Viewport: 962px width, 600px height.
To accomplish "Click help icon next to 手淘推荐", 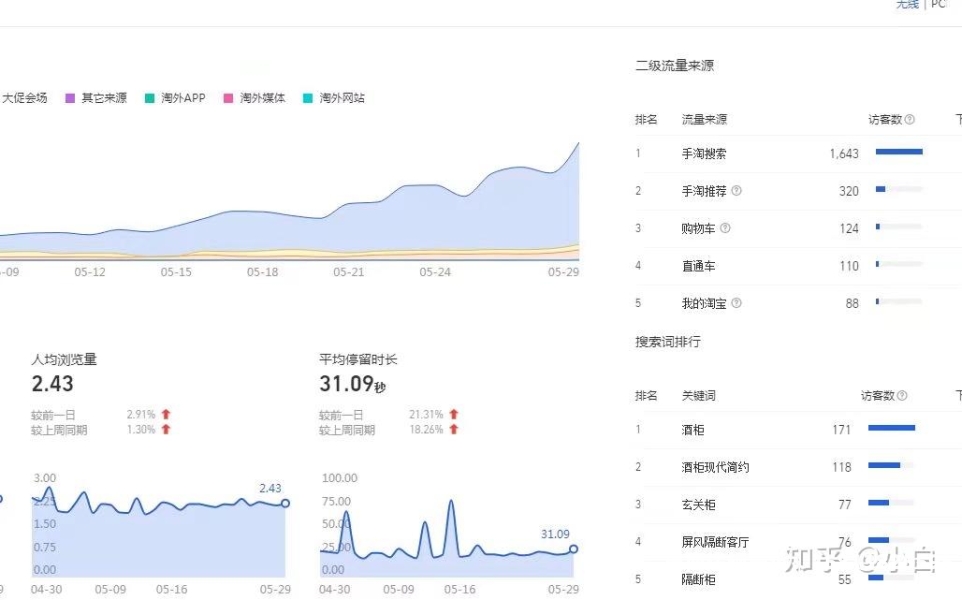I will [x=737, y=191].
